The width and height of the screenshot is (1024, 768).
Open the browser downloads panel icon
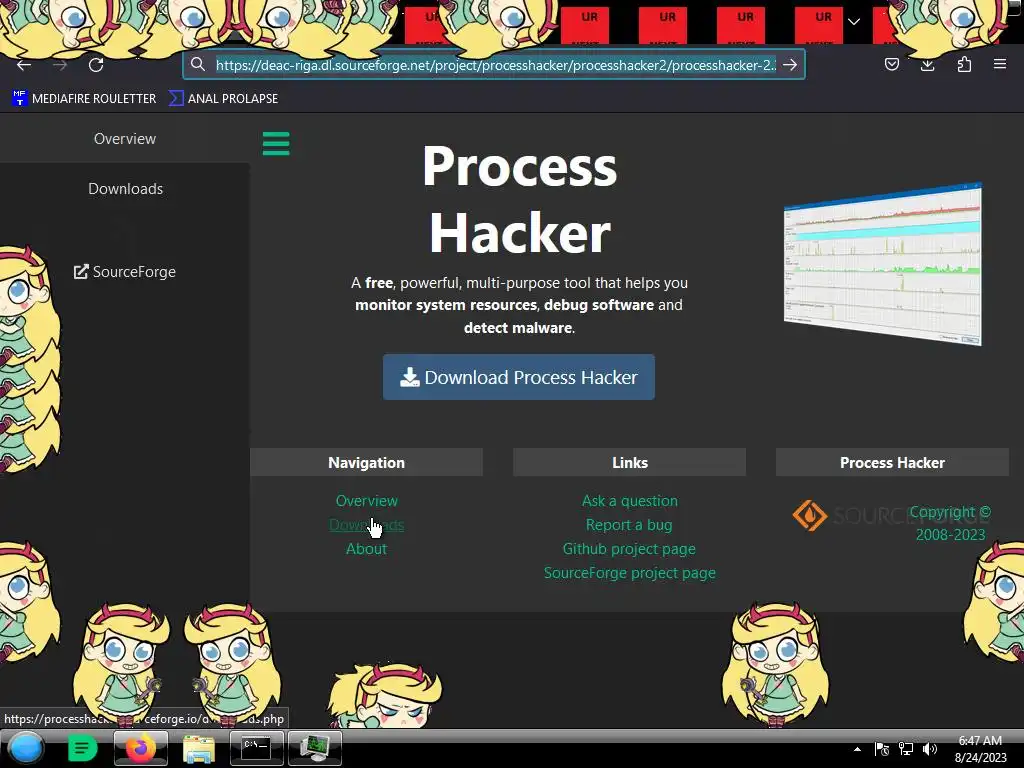click(927, 64)
